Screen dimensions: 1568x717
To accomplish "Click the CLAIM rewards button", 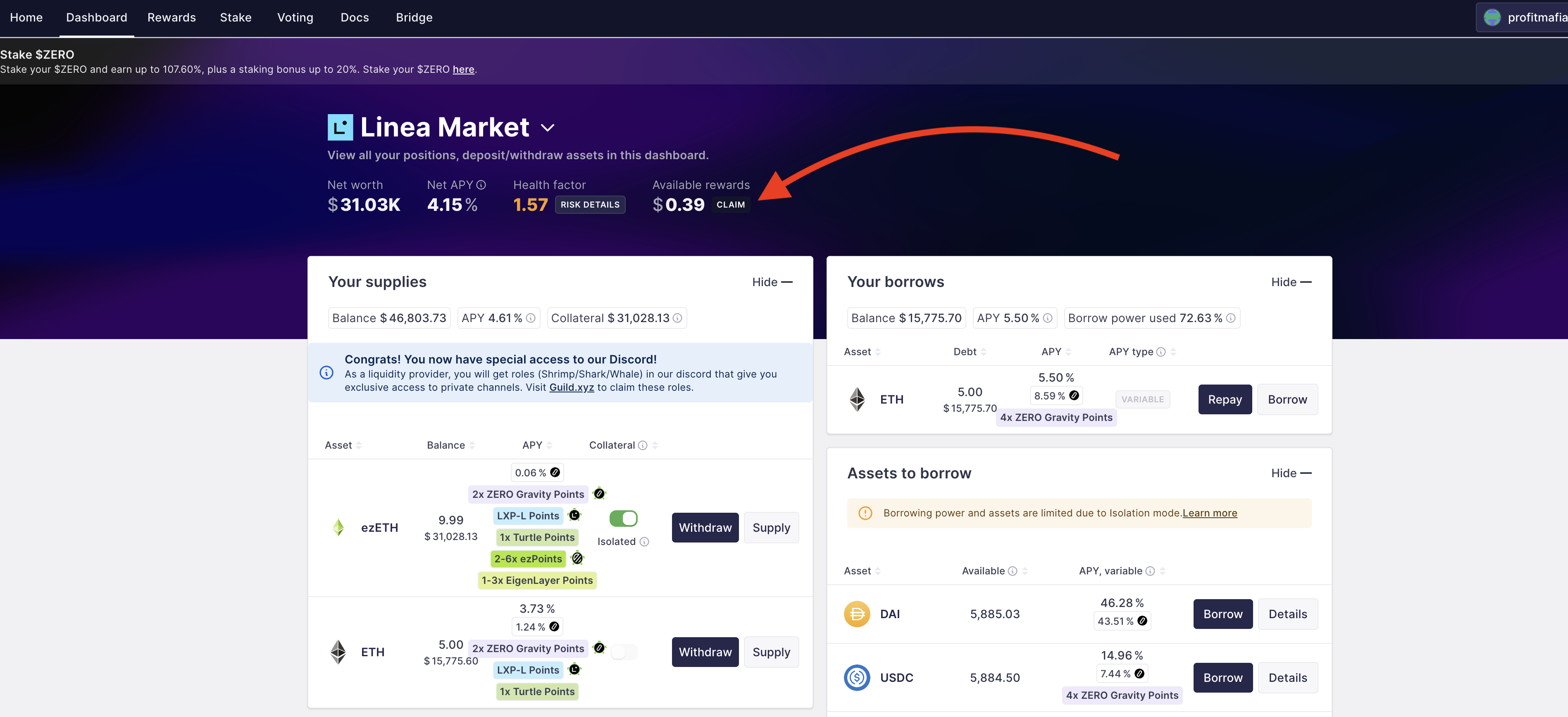I will coord(730,205).
